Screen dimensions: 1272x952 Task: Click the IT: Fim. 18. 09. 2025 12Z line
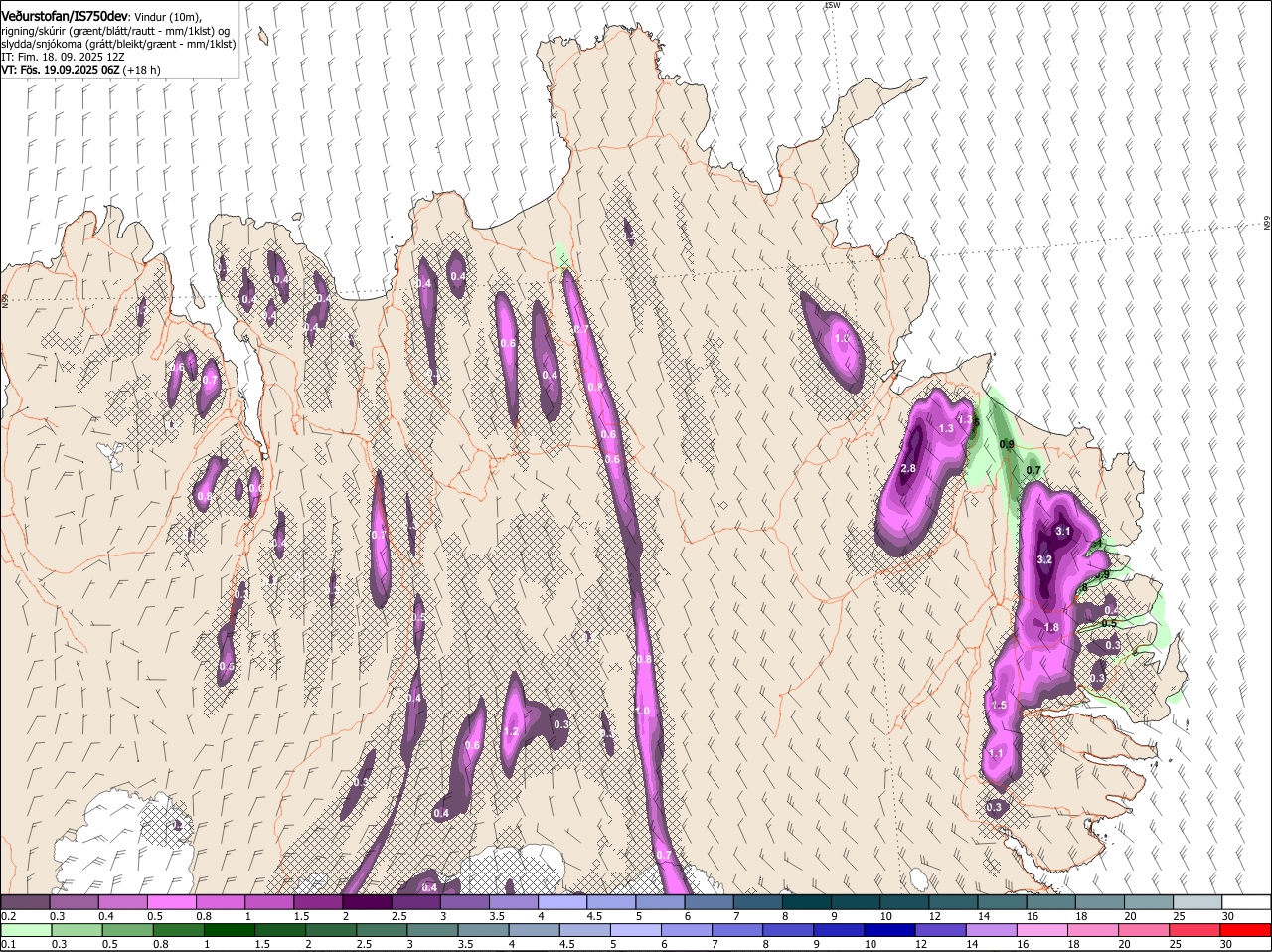pos(64,57)
